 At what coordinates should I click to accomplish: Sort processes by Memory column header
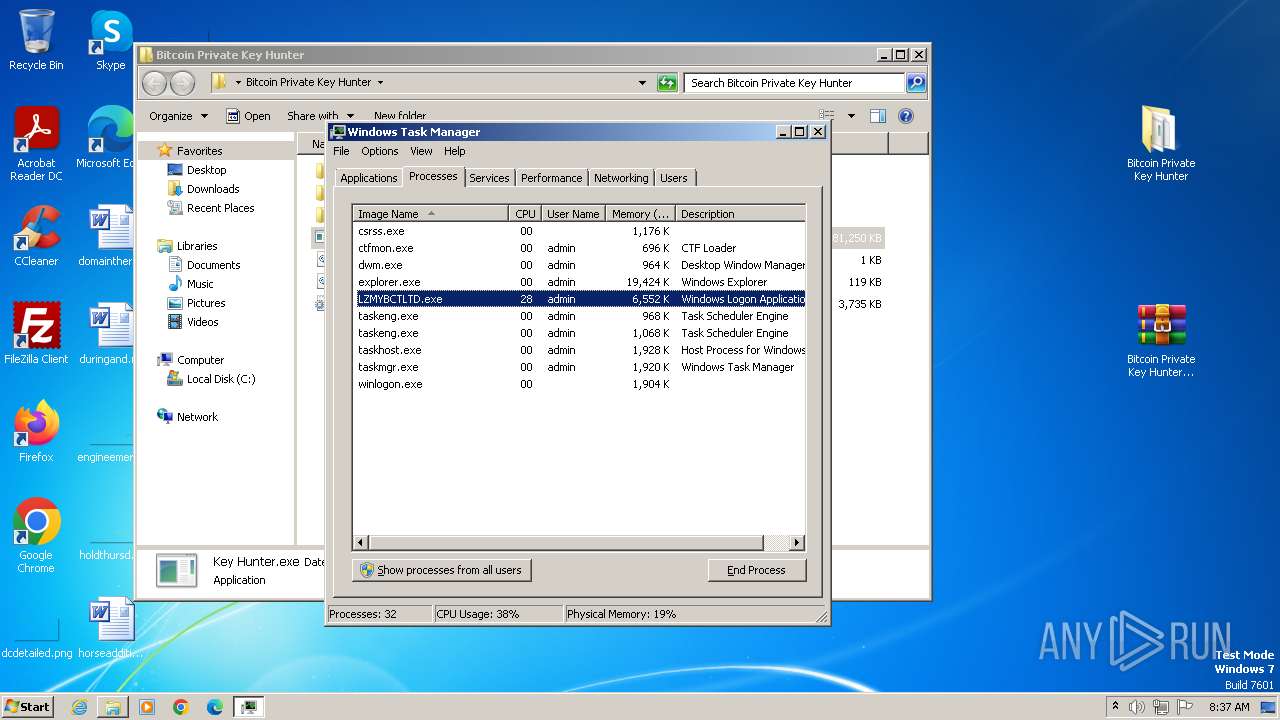tap(640, 214)
